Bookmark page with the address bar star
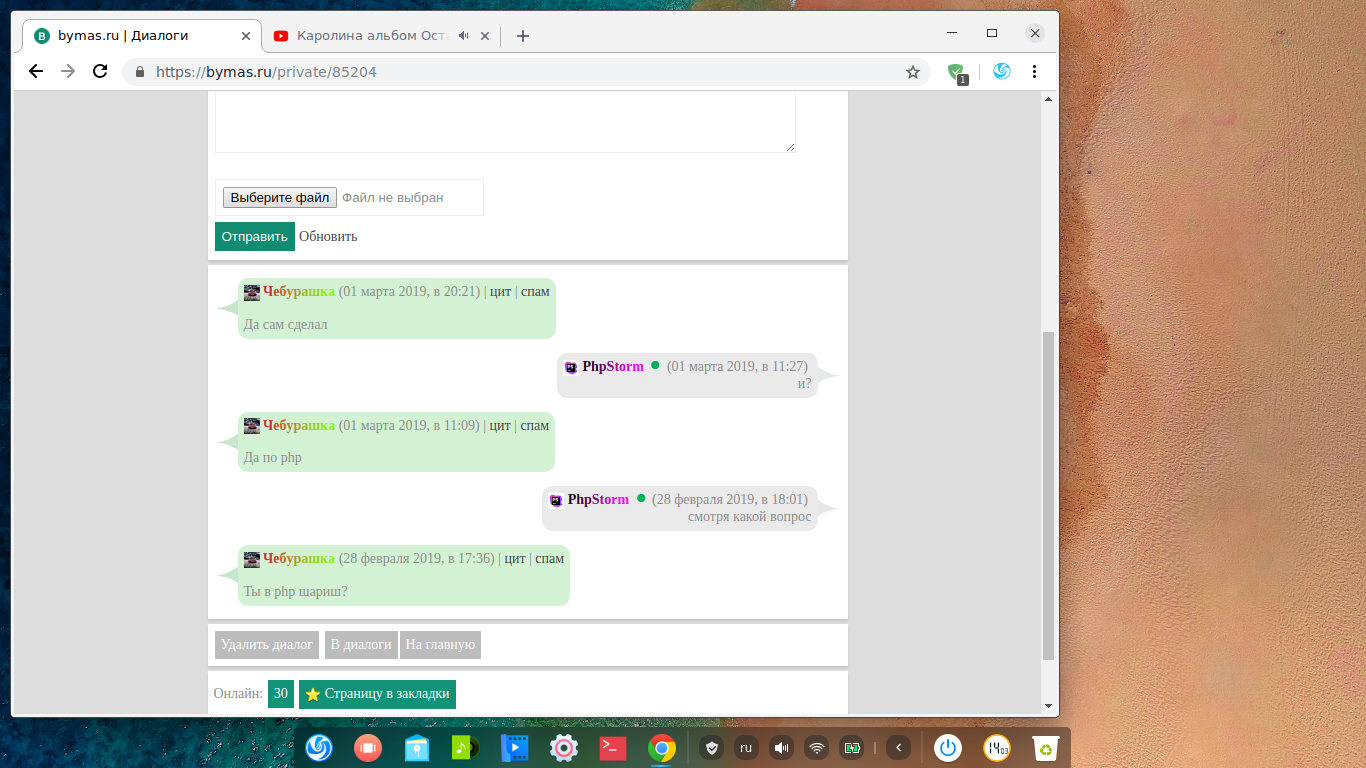Screen dimensions: 1366x768 [912, 72]
